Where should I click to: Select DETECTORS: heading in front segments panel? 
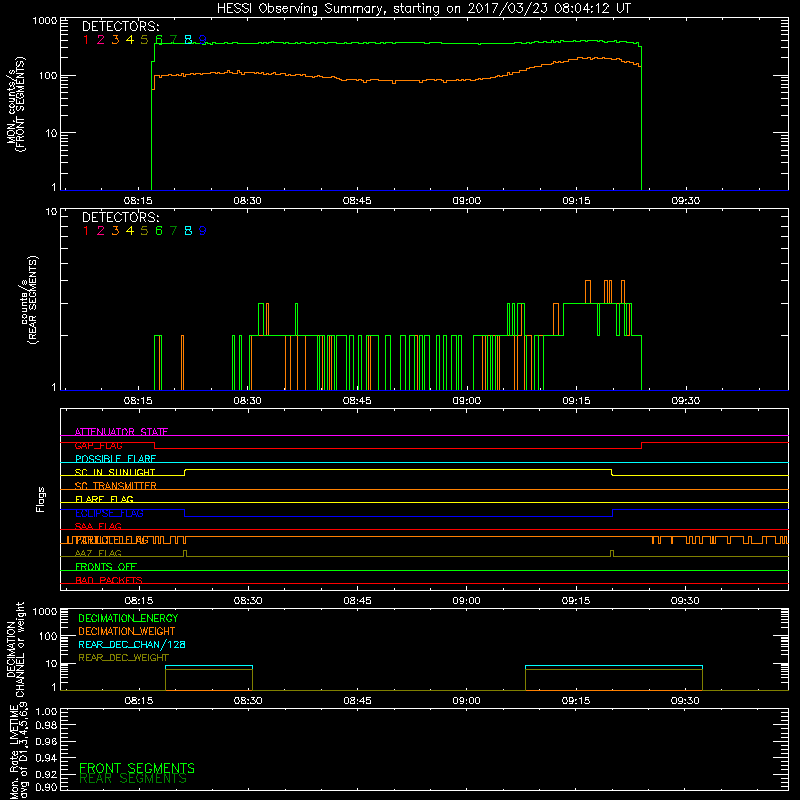[x=120, y=27]
